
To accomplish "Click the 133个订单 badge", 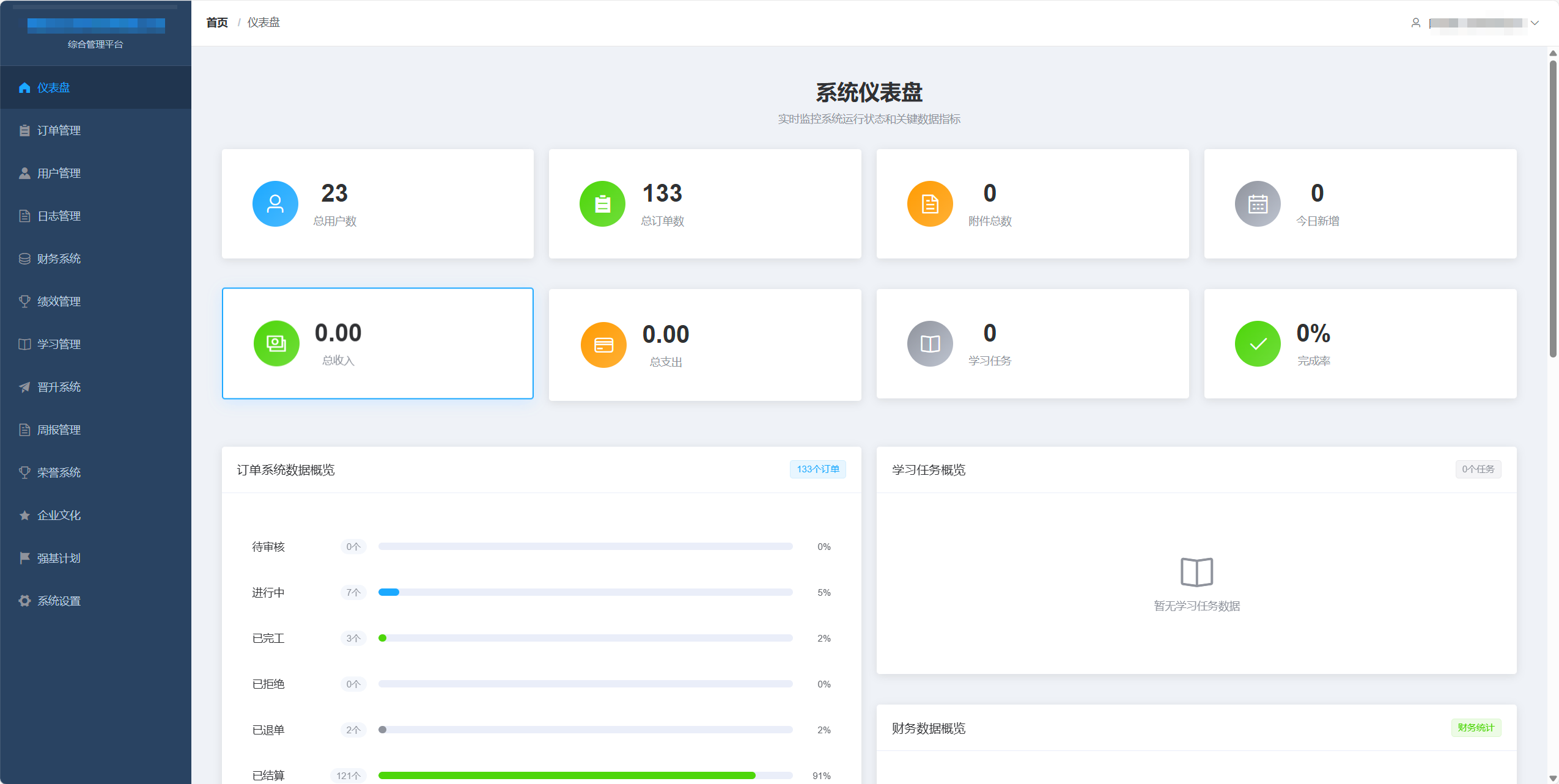I will pyautogui.click(x=817, y=469).
